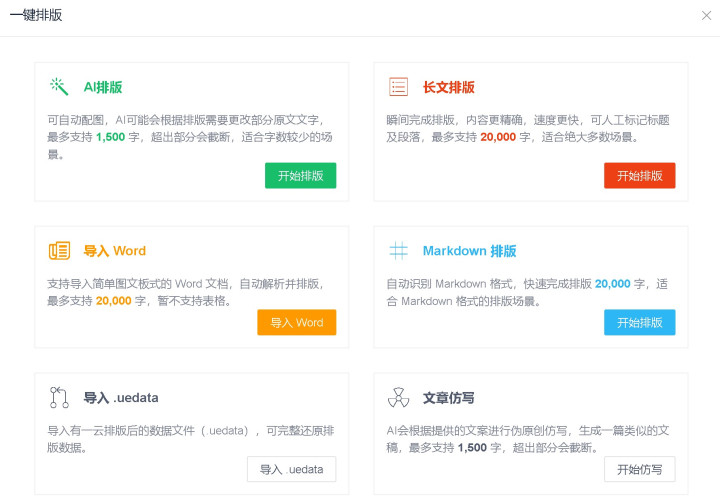Screen dimensions: 720x502
Task: Click the 文章仿写 fan-shaped icon
Action: (398, 397)
